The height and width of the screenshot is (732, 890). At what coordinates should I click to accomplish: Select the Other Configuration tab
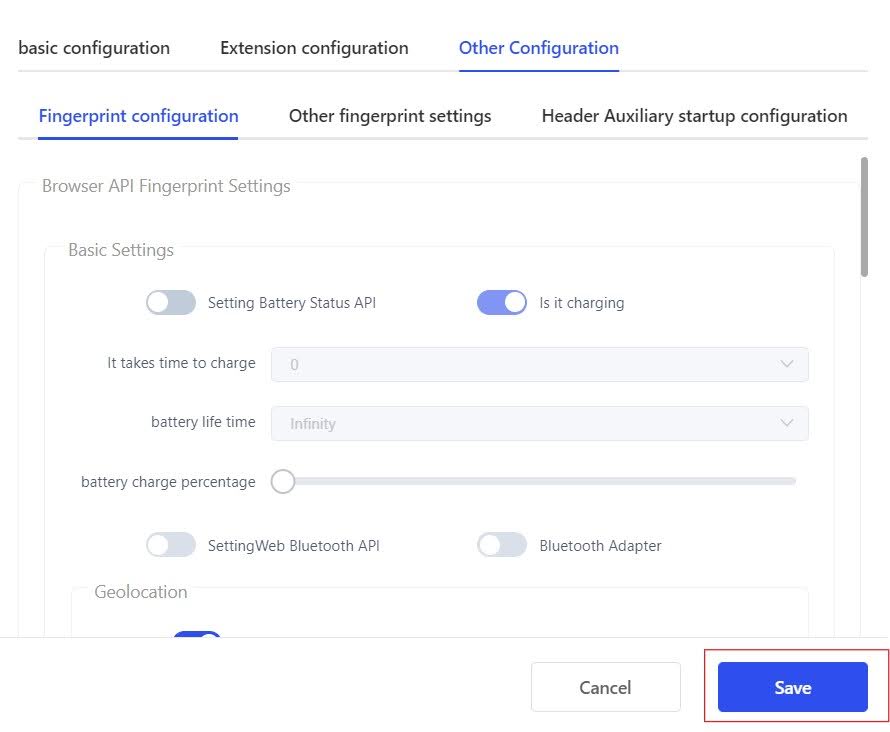(538, 48)
